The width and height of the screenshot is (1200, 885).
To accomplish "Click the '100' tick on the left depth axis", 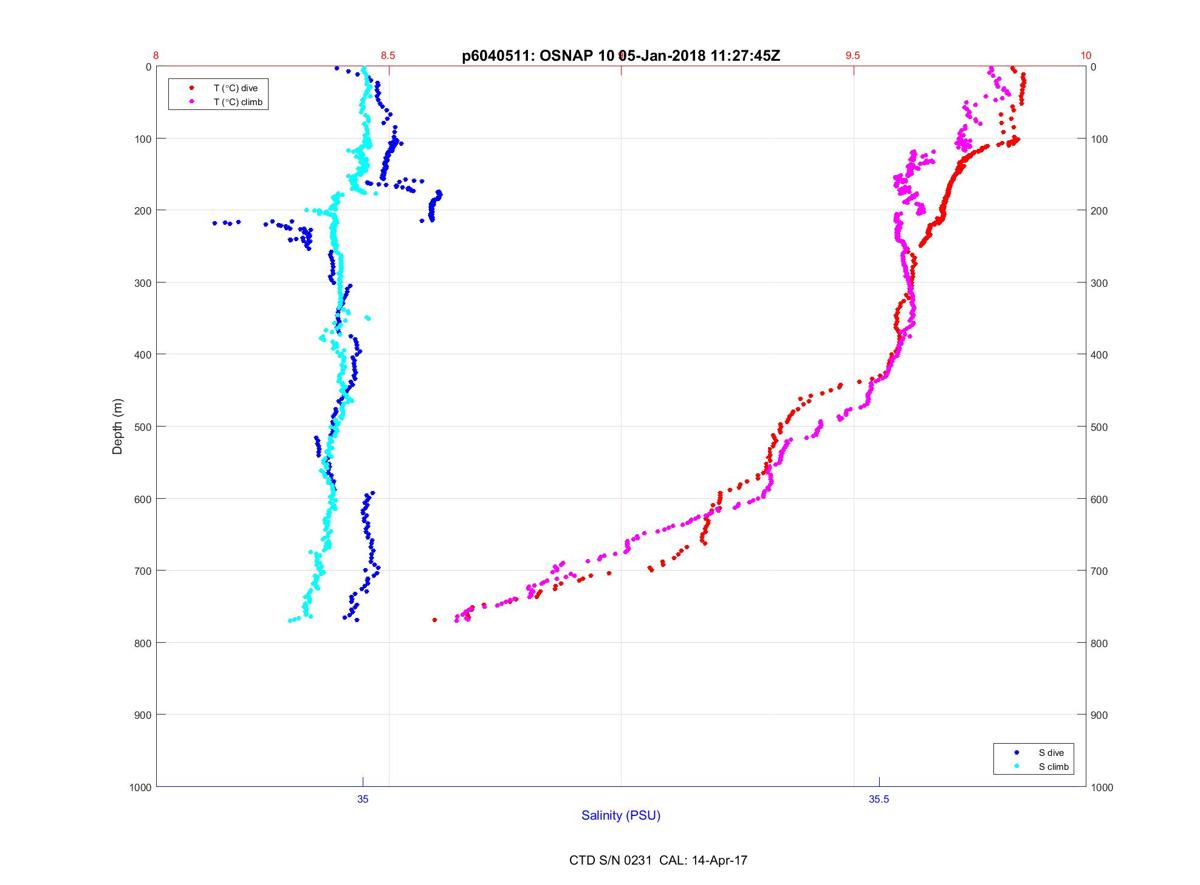I will pos(142,139).
